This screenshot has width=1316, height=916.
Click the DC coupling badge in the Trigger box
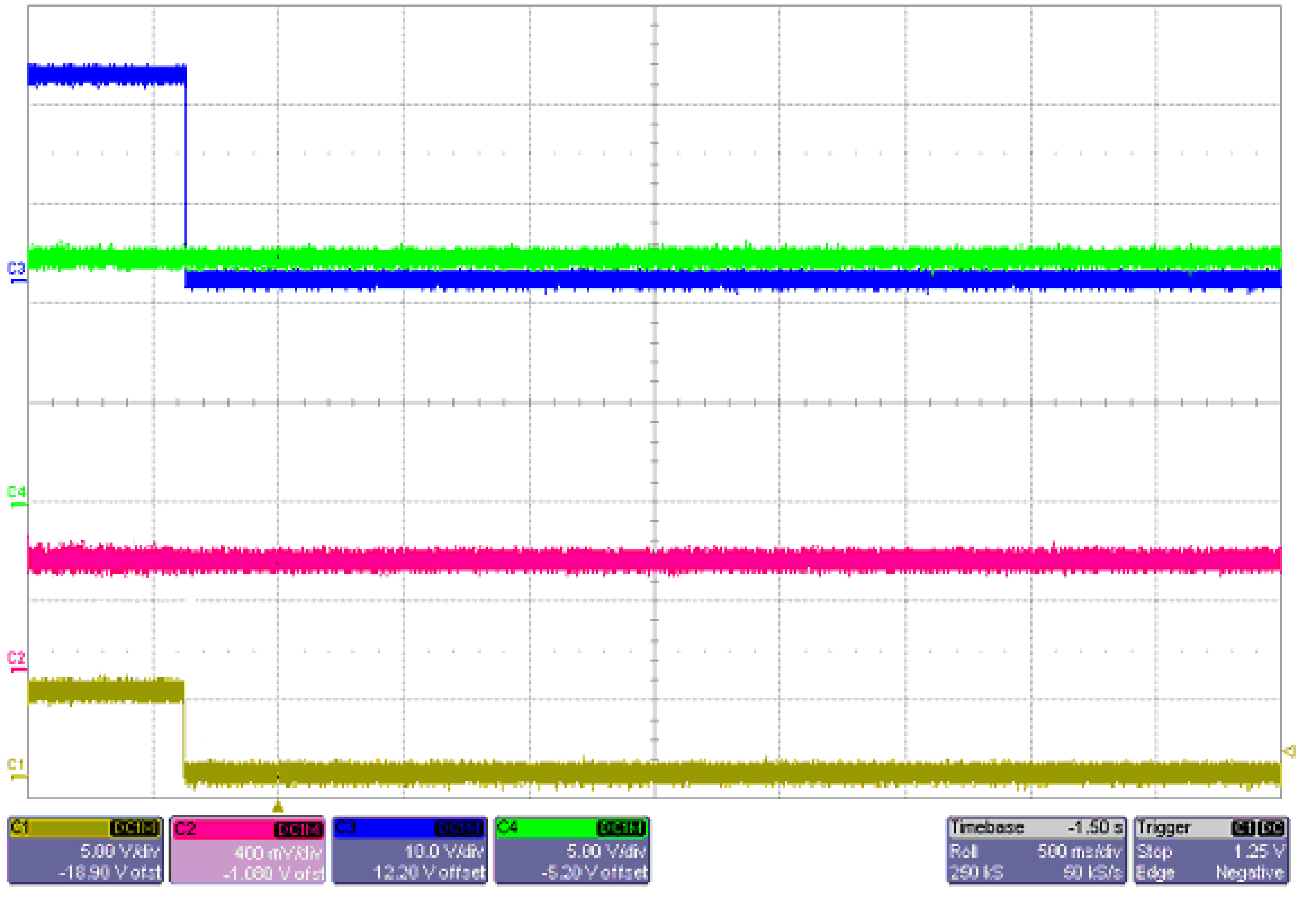[1272, 828]
